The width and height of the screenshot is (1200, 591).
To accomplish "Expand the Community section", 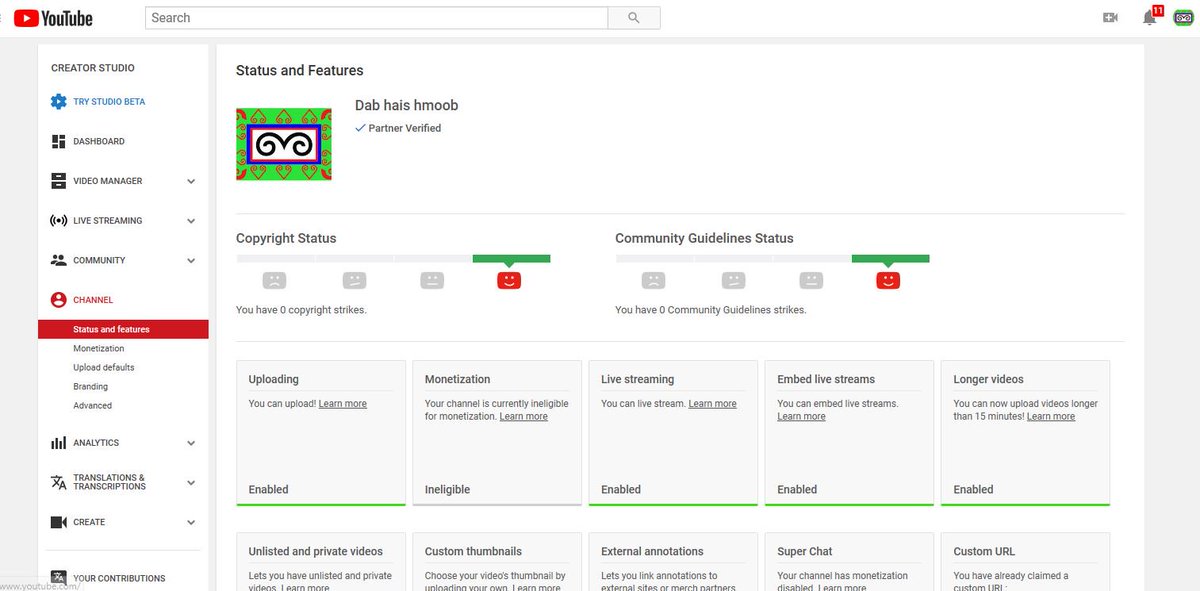I will point(191,261).
